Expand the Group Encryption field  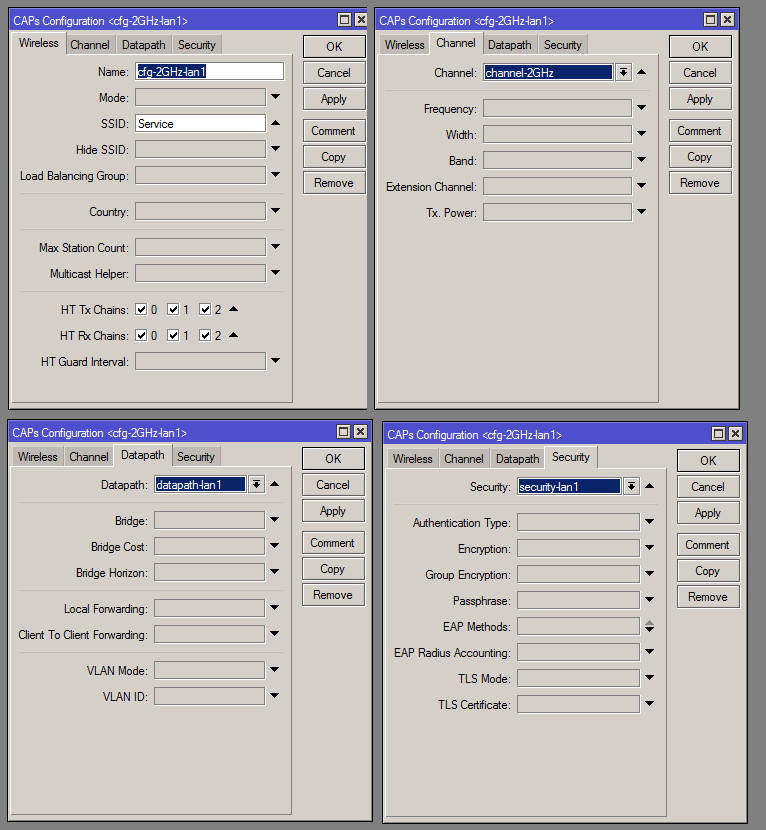650,573
